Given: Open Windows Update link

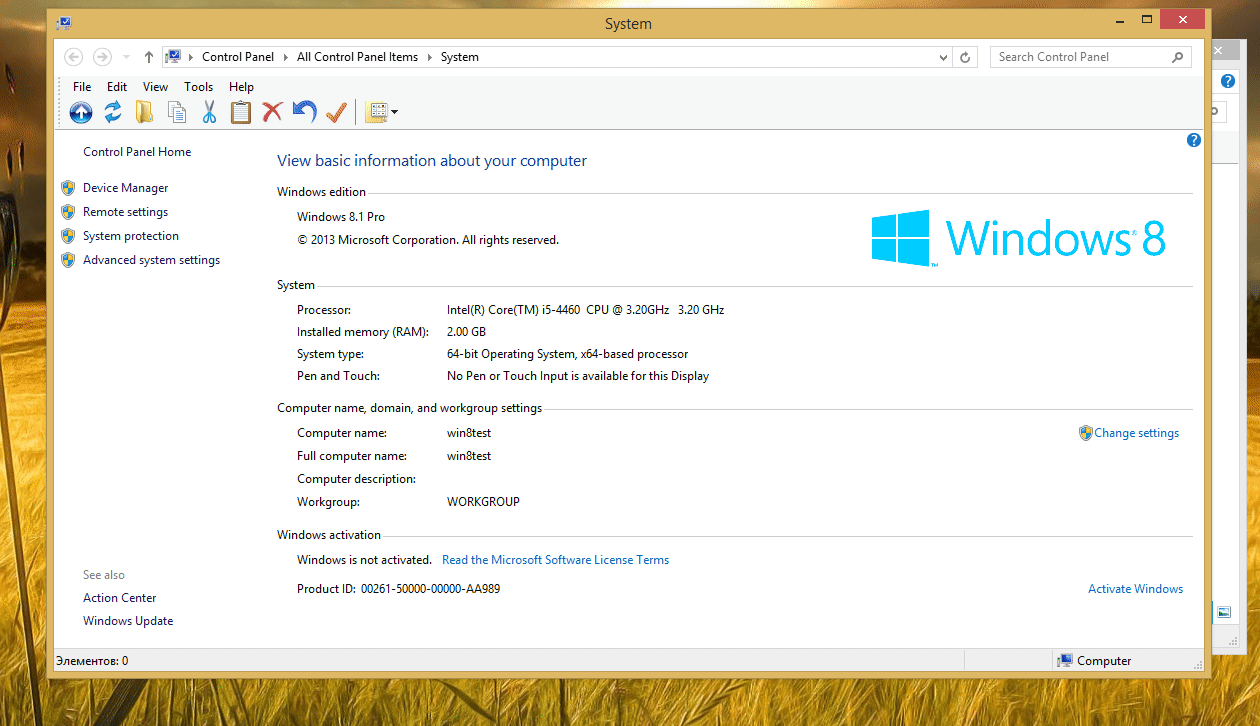Looking at the screenshot, I should 128,621.
